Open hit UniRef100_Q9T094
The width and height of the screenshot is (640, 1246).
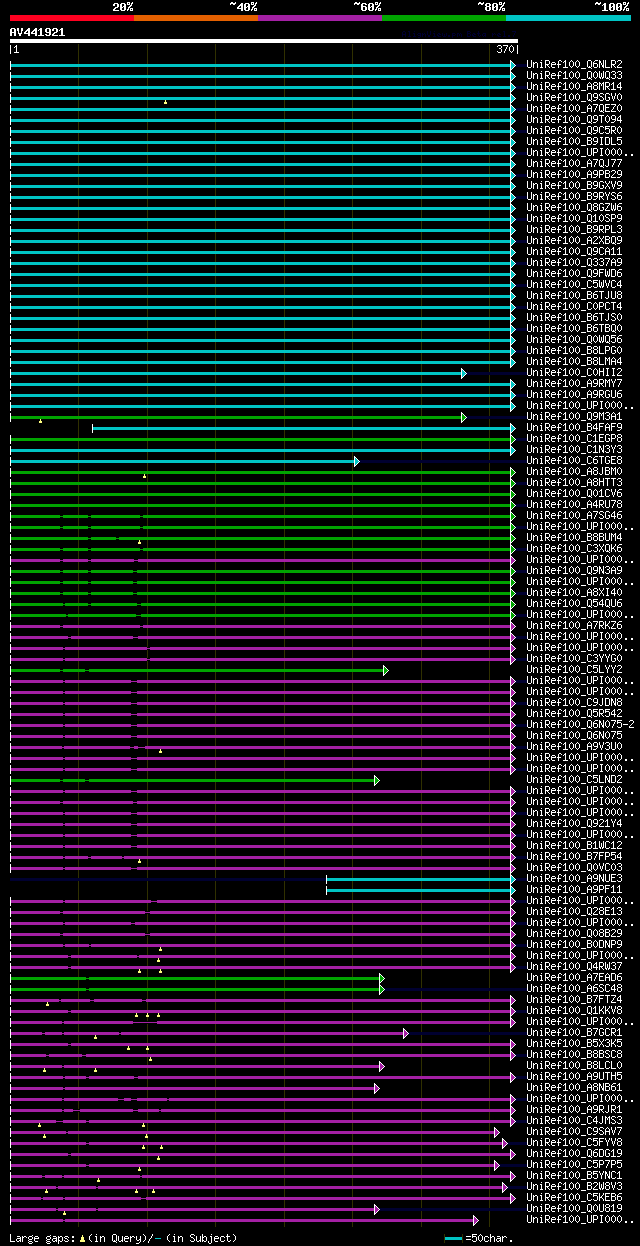[x=574, y=120]
